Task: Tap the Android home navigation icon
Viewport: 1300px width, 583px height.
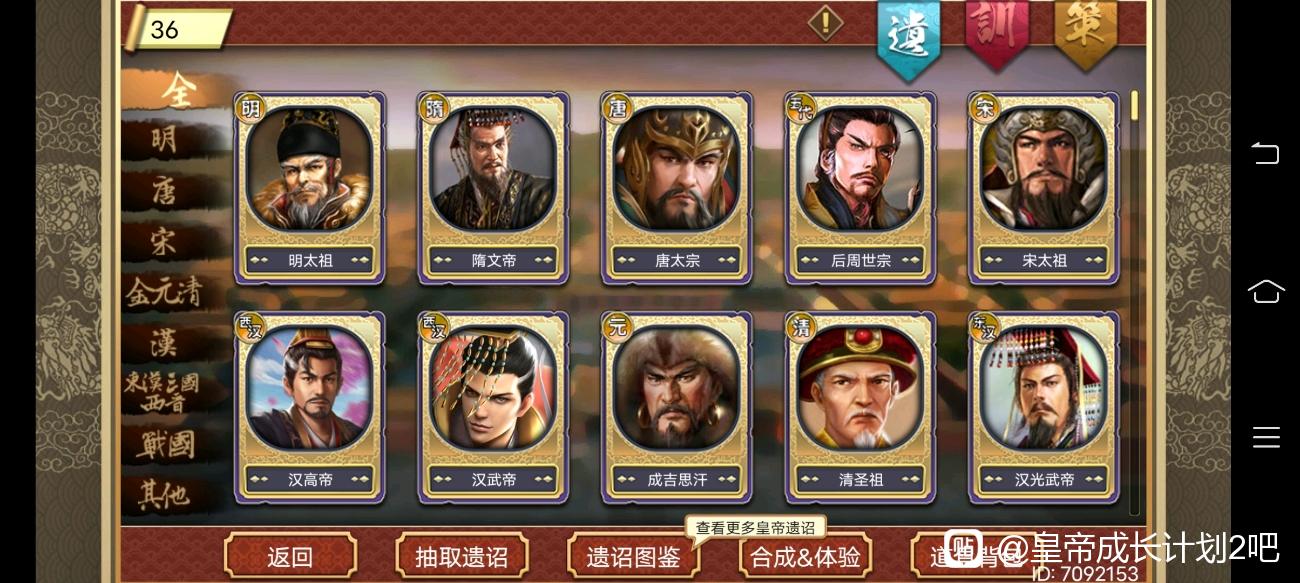Action: click(1265, 291)
